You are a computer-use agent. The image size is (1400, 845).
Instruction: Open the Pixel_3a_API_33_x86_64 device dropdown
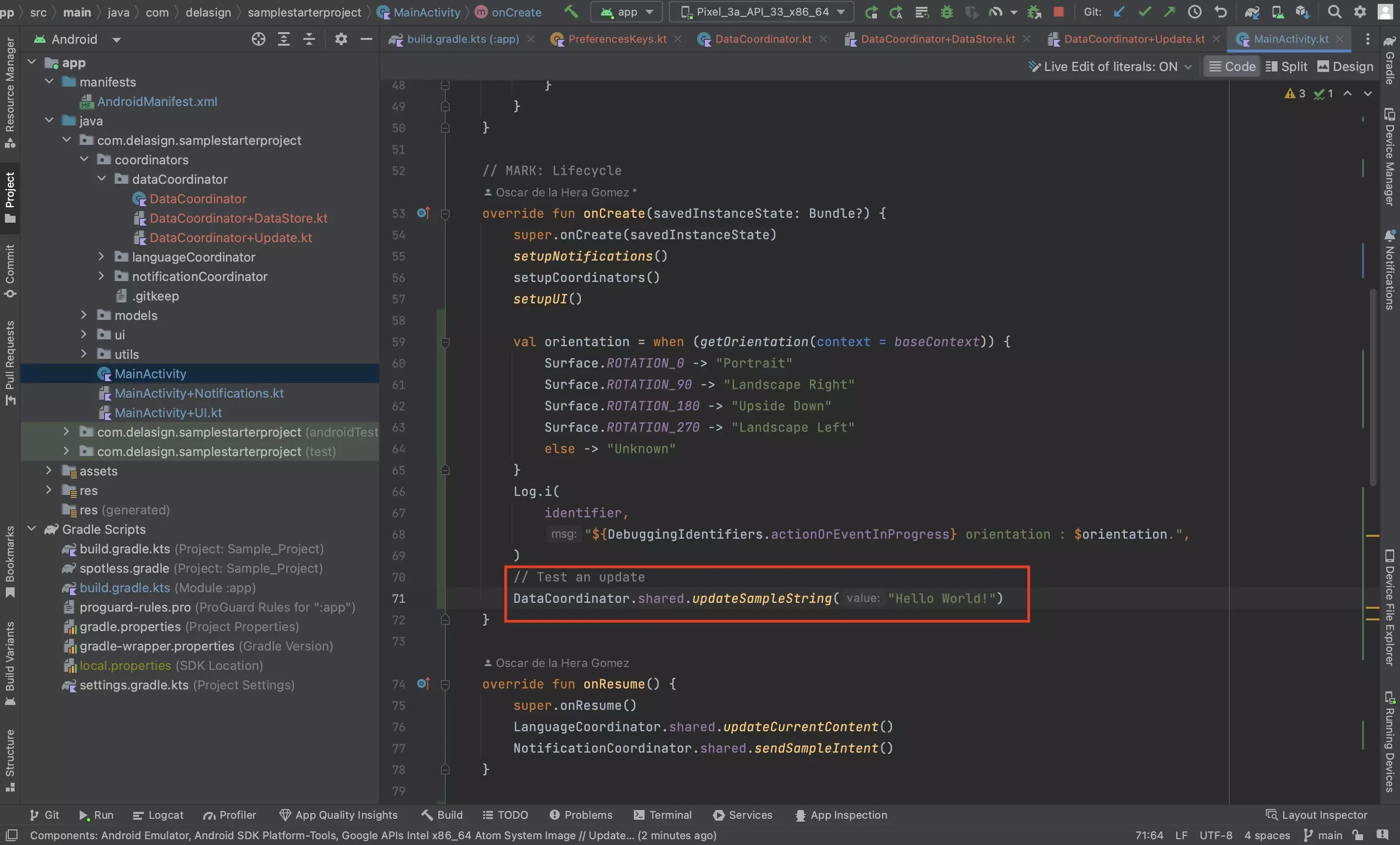tap(762, 12)
